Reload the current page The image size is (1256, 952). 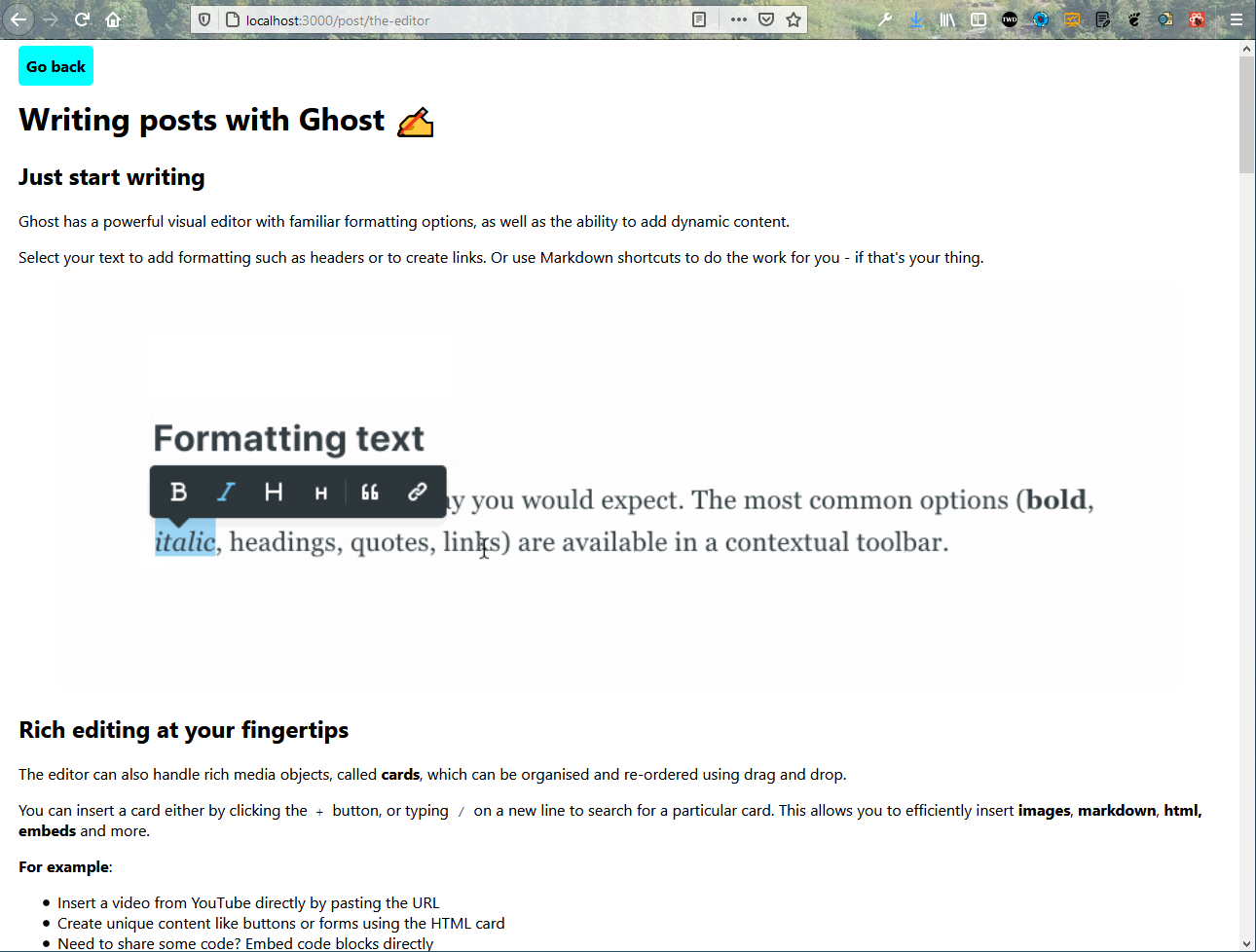tap(83, 19)
